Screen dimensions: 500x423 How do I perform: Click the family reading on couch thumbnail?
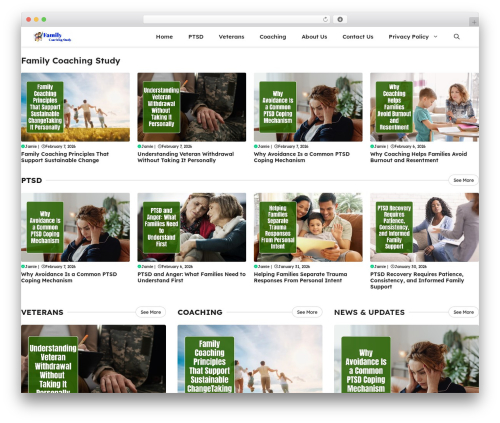308,227
